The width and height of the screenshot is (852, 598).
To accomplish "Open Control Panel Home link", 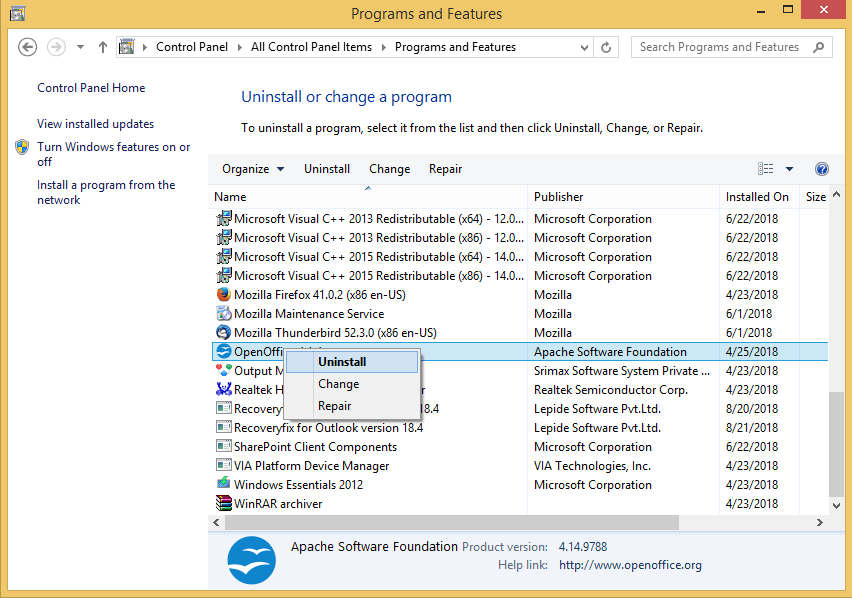I will [x=91, y=88].
